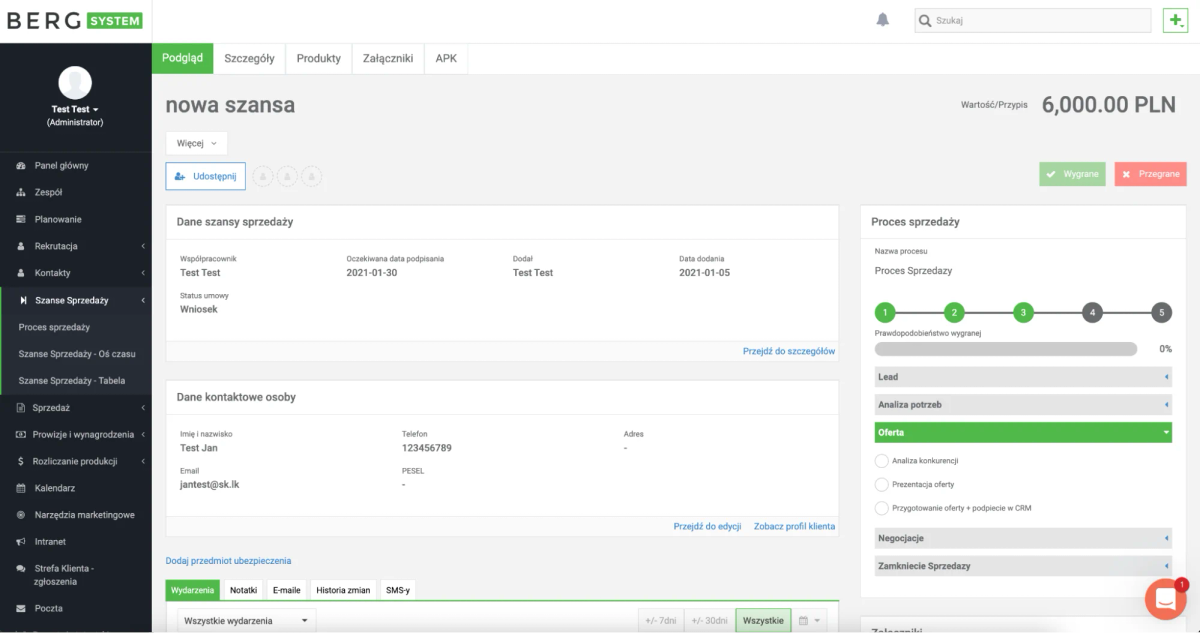Expand the Zamkniecie Sprzedazy stage section
The width and height of the screenshot is (1200, 633).
[1023, 566]
